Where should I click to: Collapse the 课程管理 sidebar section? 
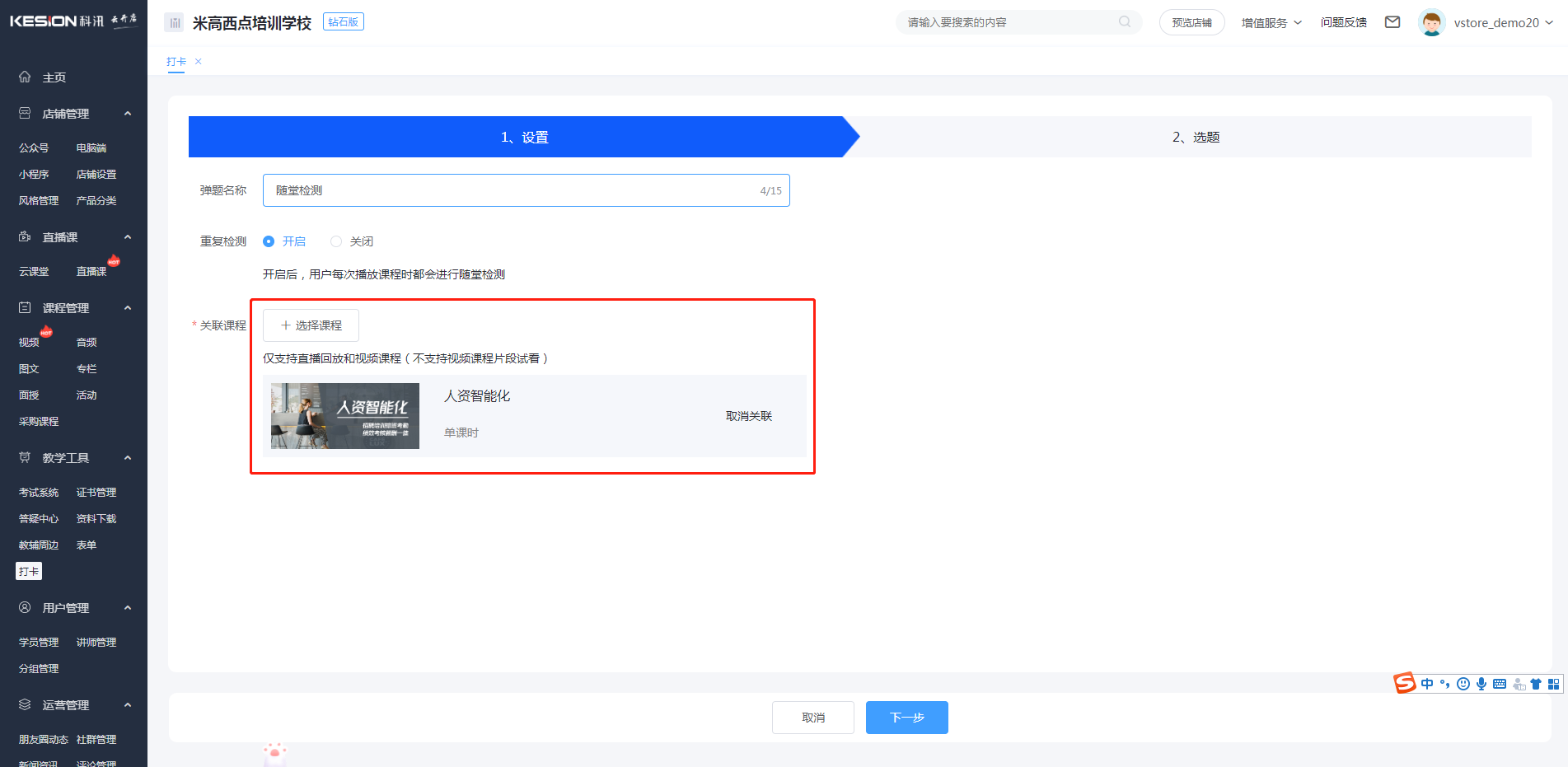tap(128, 308)
